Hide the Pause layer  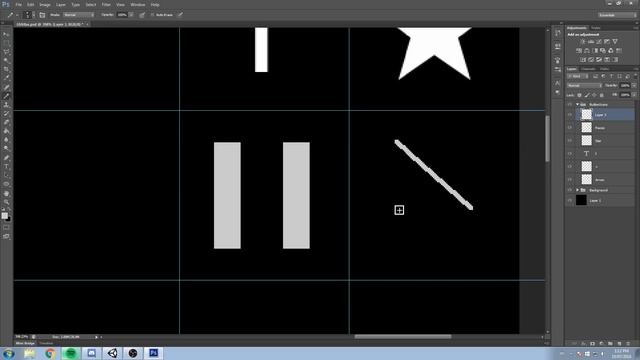570,128
